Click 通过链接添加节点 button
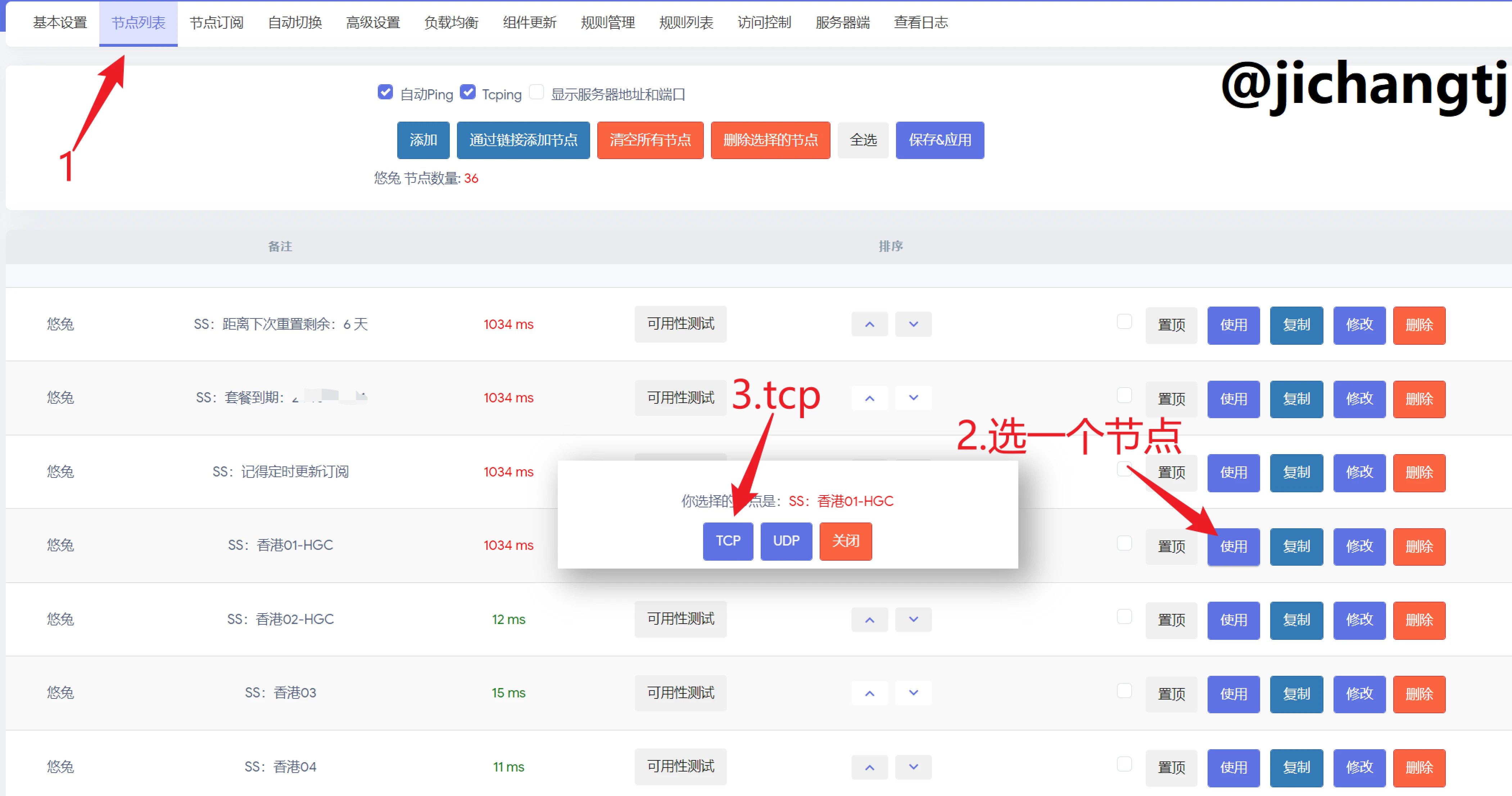Viewport: 1512px width, 796px height. point(523,140)
